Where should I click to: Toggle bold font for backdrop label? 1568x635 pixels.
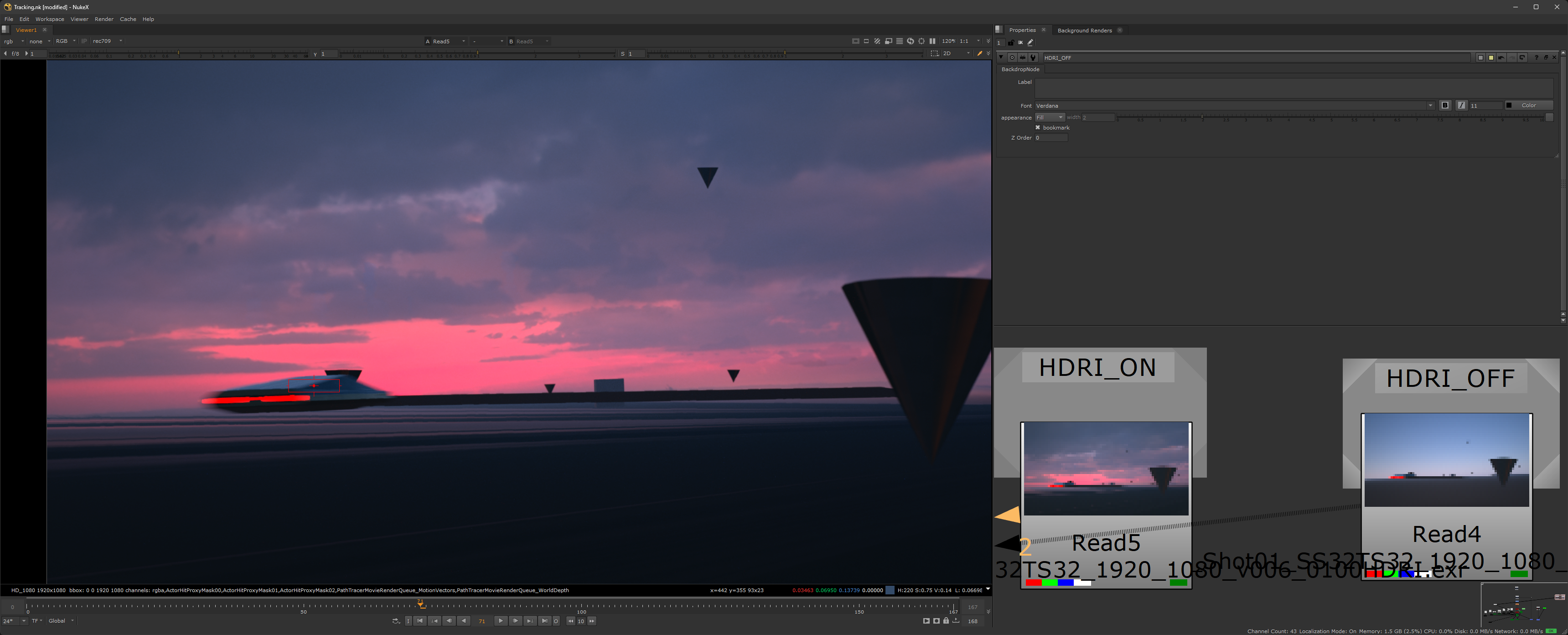click(1445, 105)
